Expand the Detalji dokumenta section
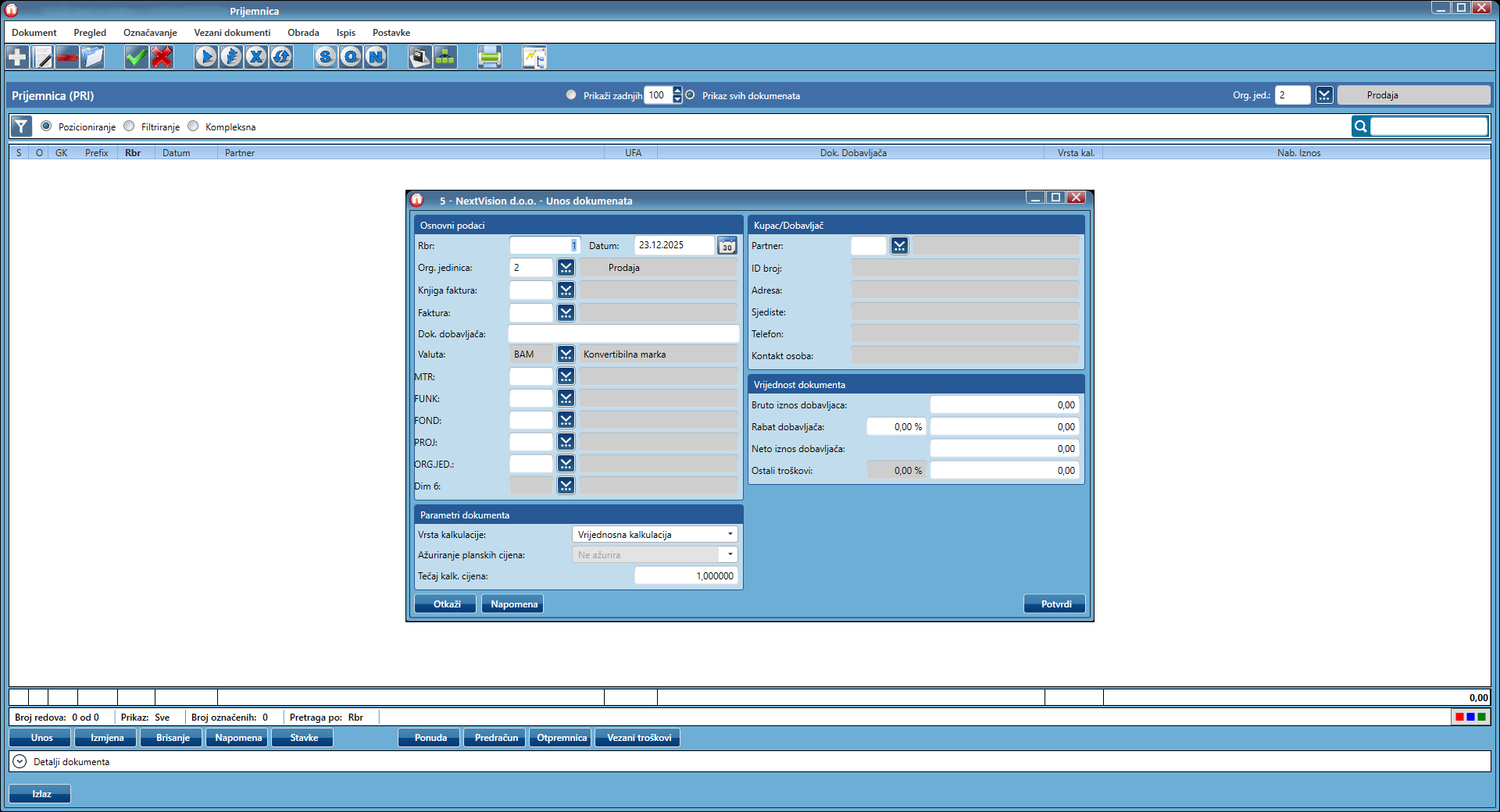The width and height of the screenshot is (1500, 812). click(20, 761)
